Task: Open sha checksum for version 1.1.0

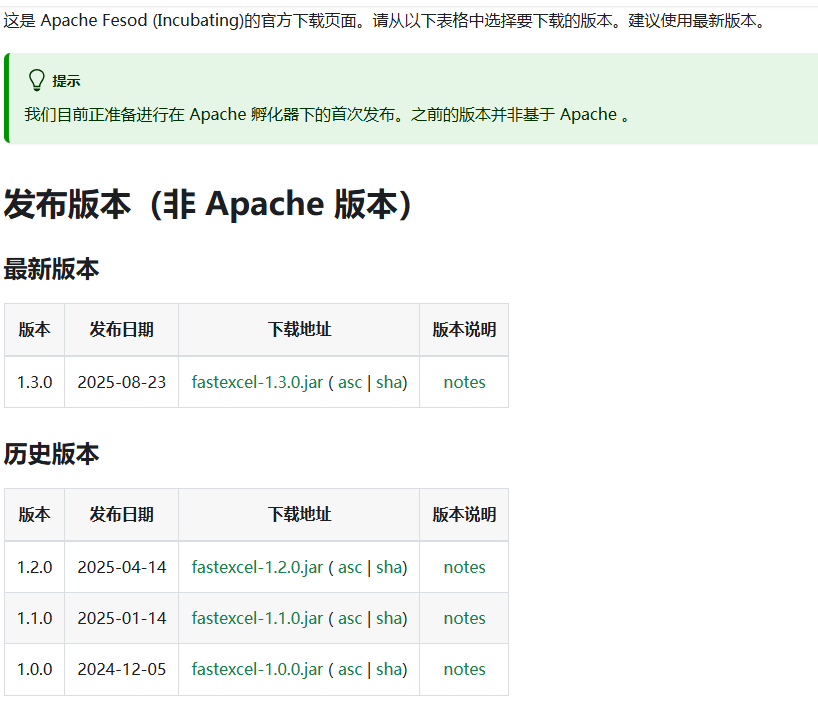Action: (x=389, y=618)
